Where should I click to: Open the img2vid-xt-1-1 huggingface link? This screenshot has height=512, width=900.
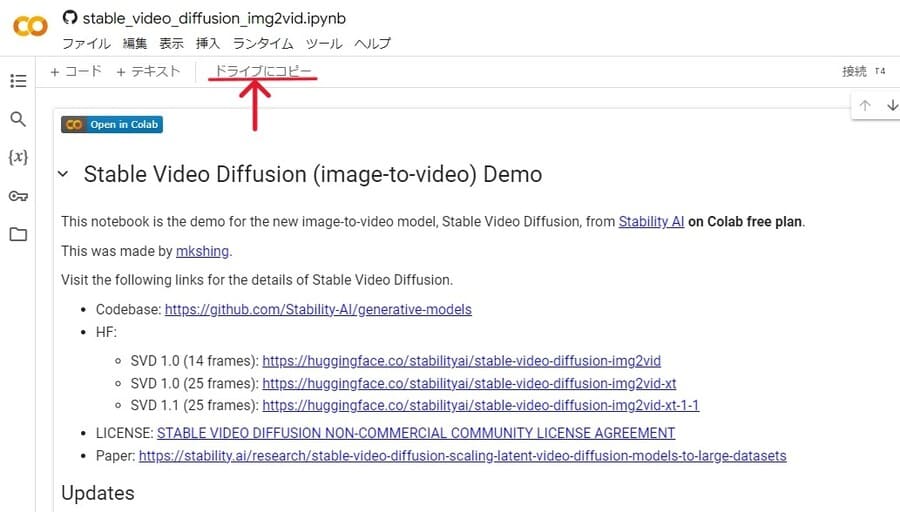pyautogui.click(x=480, y=405)
